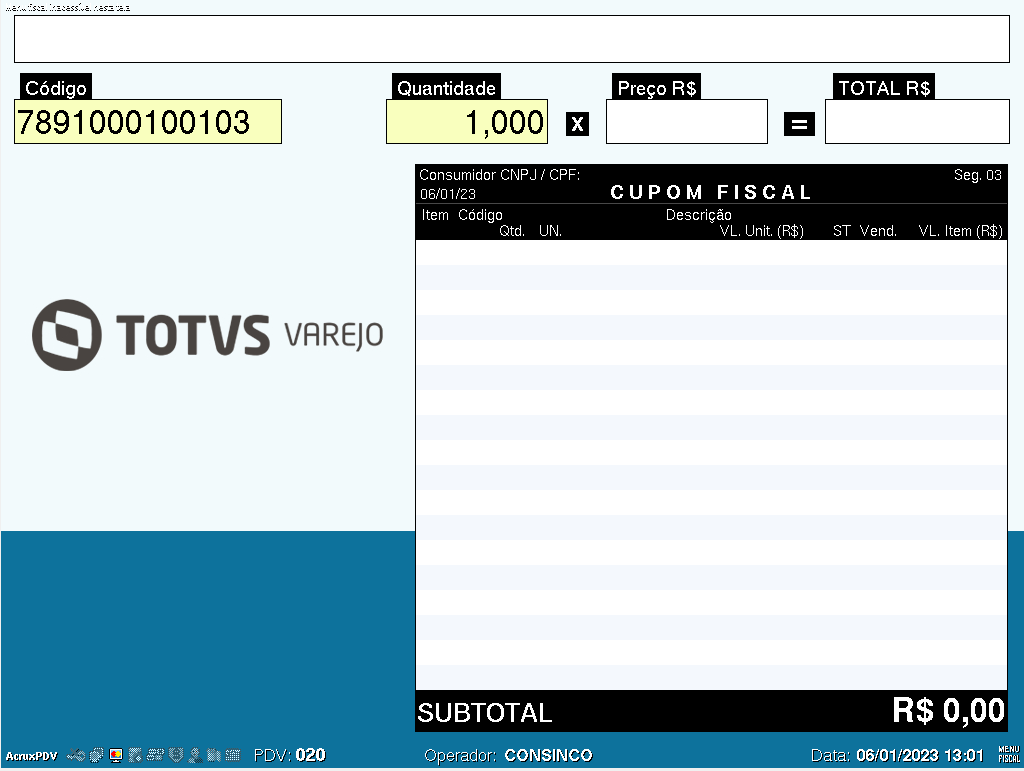The width and height of the screenshot is (1024, 771).
Task: Click the colored monitor status icon
Action: 116,755
